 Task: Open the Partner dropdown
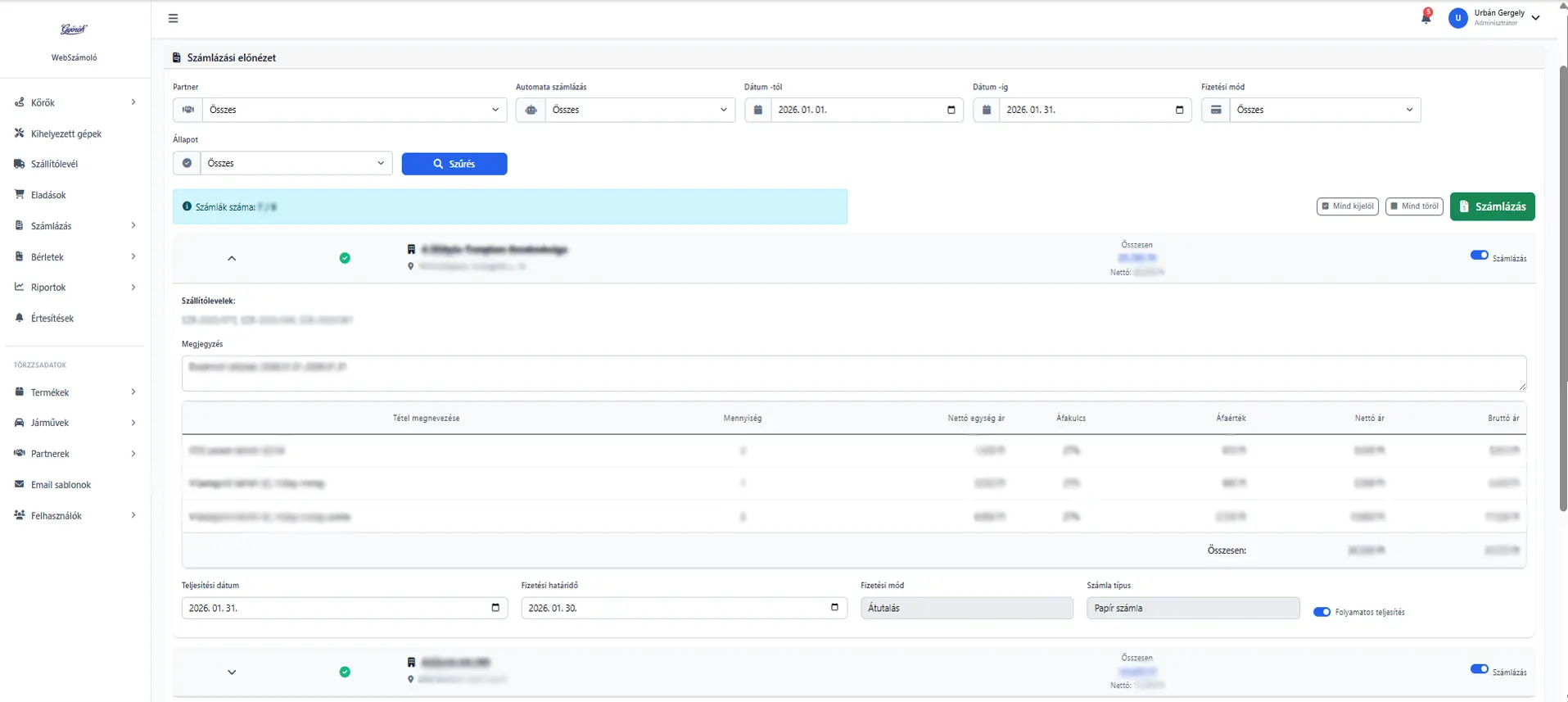(x=354, y=110)
